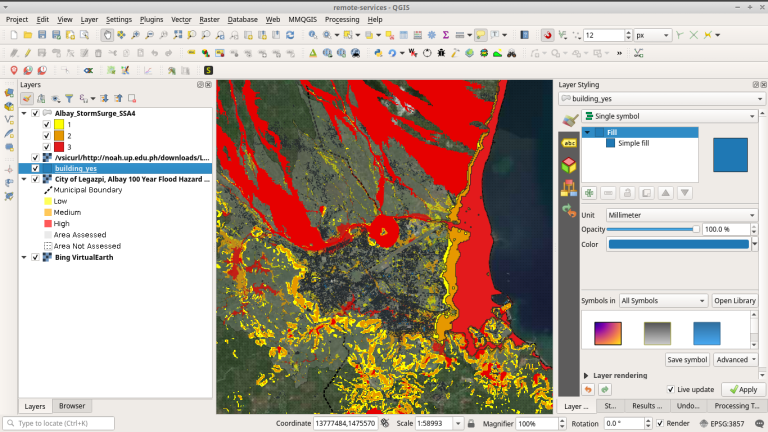
Task: Click the EPSG:3857 CRS button
Action: 722,423
